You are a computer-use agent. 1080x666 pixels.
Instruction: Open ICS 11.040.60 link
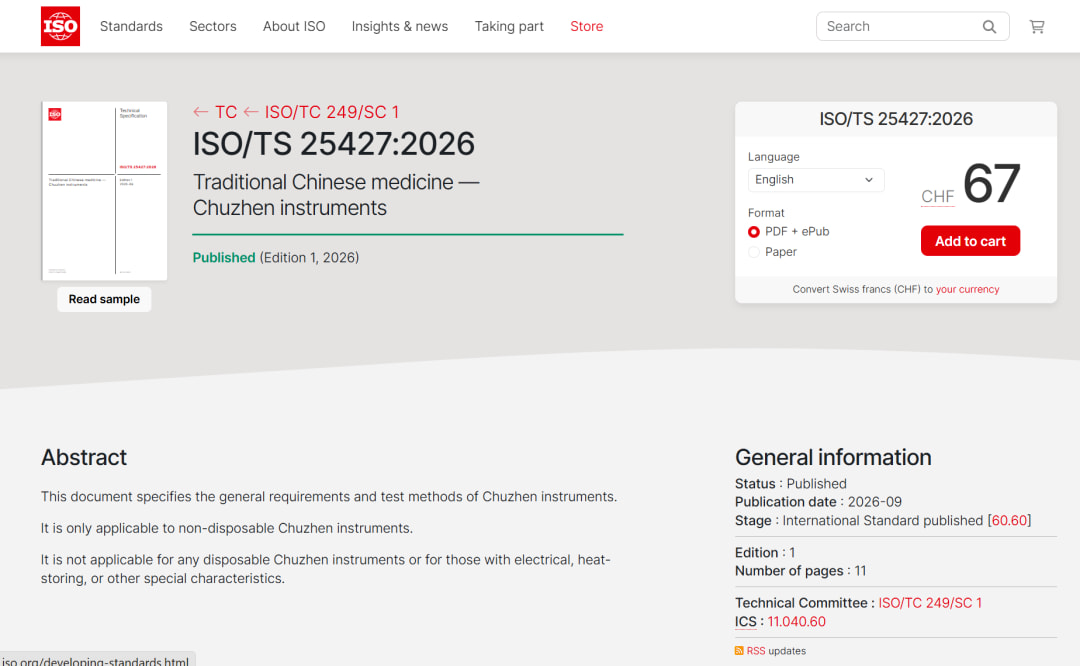[796, 621]
